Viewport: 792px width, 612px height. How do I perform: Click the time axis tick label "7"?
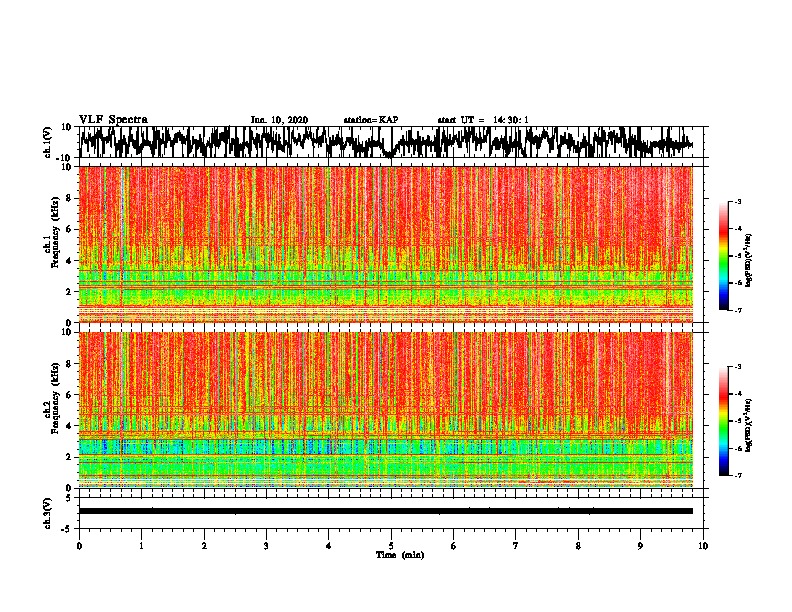tap(516, 546)
